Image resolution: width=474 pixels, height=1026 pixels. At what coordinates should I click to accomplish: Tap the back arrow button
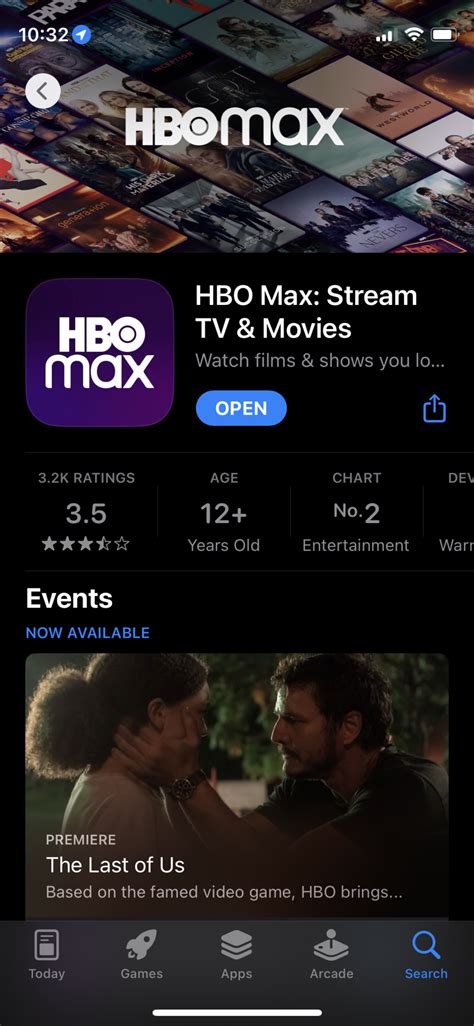(43, 92)
